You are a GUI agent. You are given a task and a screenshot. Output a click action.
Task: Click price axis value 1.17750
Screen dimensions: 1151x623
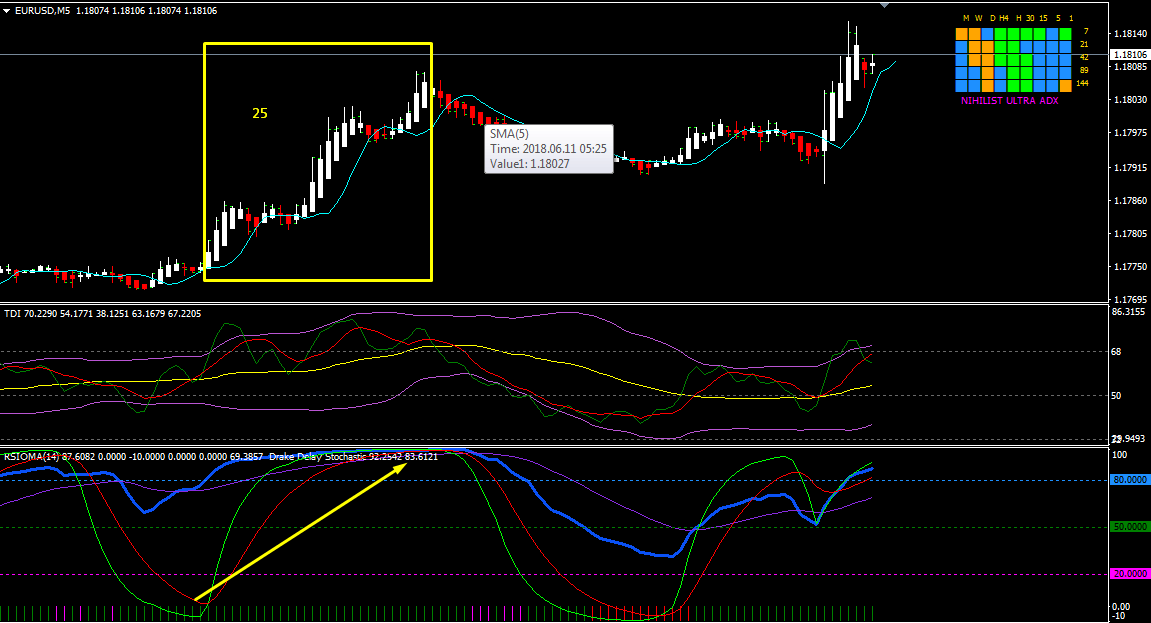click(1130, 267)
